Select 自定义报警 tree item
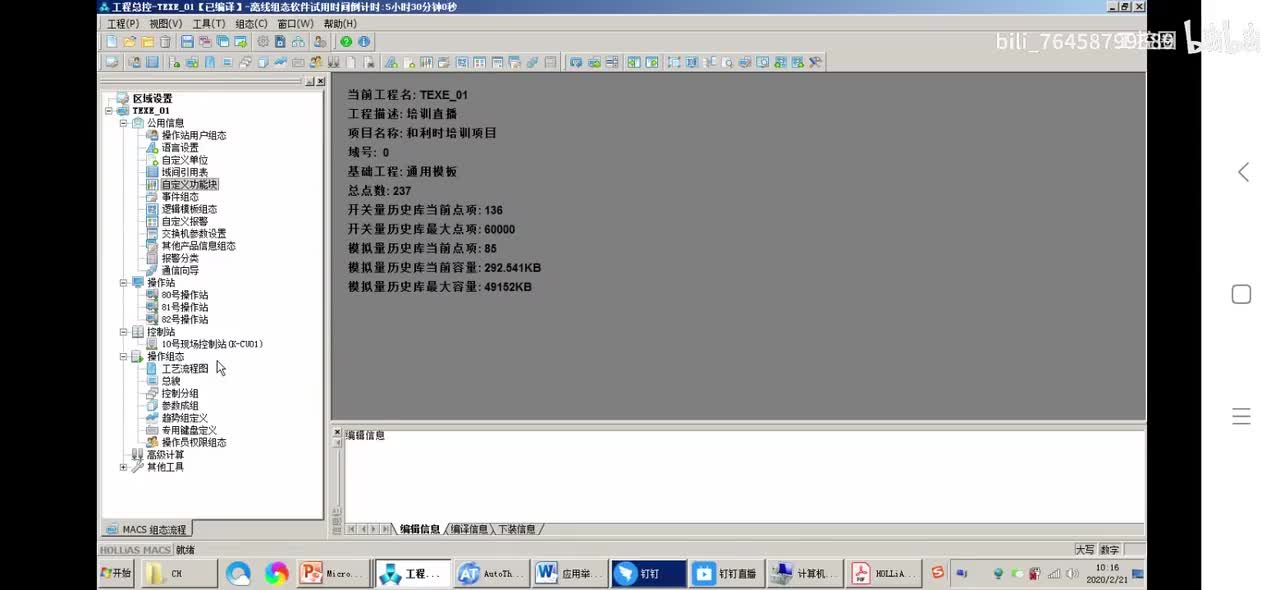The height and width of the screenshot is (590, 1280). pos(185,221)
